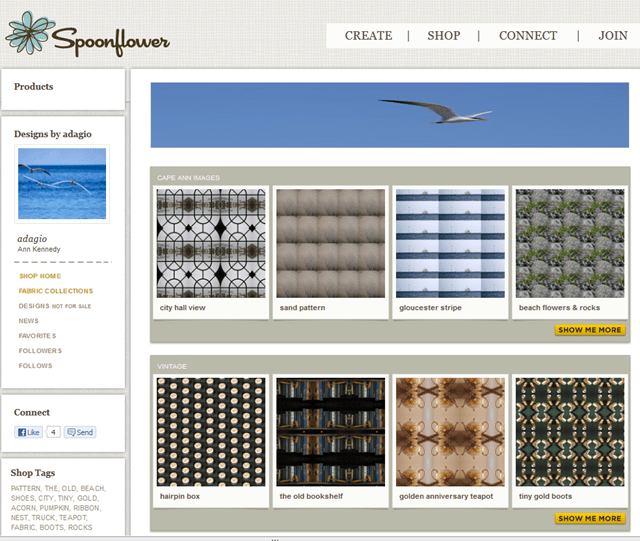This screenshot has width=640, height=541.
Task: Show more designs in Vintage collection
Action: [x=590, y=518]
